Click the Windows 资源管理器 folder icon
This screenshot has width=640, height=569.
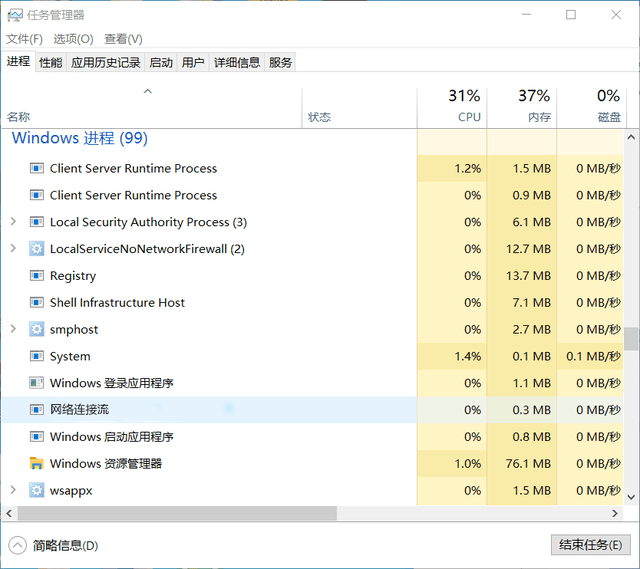click(37, 464)
